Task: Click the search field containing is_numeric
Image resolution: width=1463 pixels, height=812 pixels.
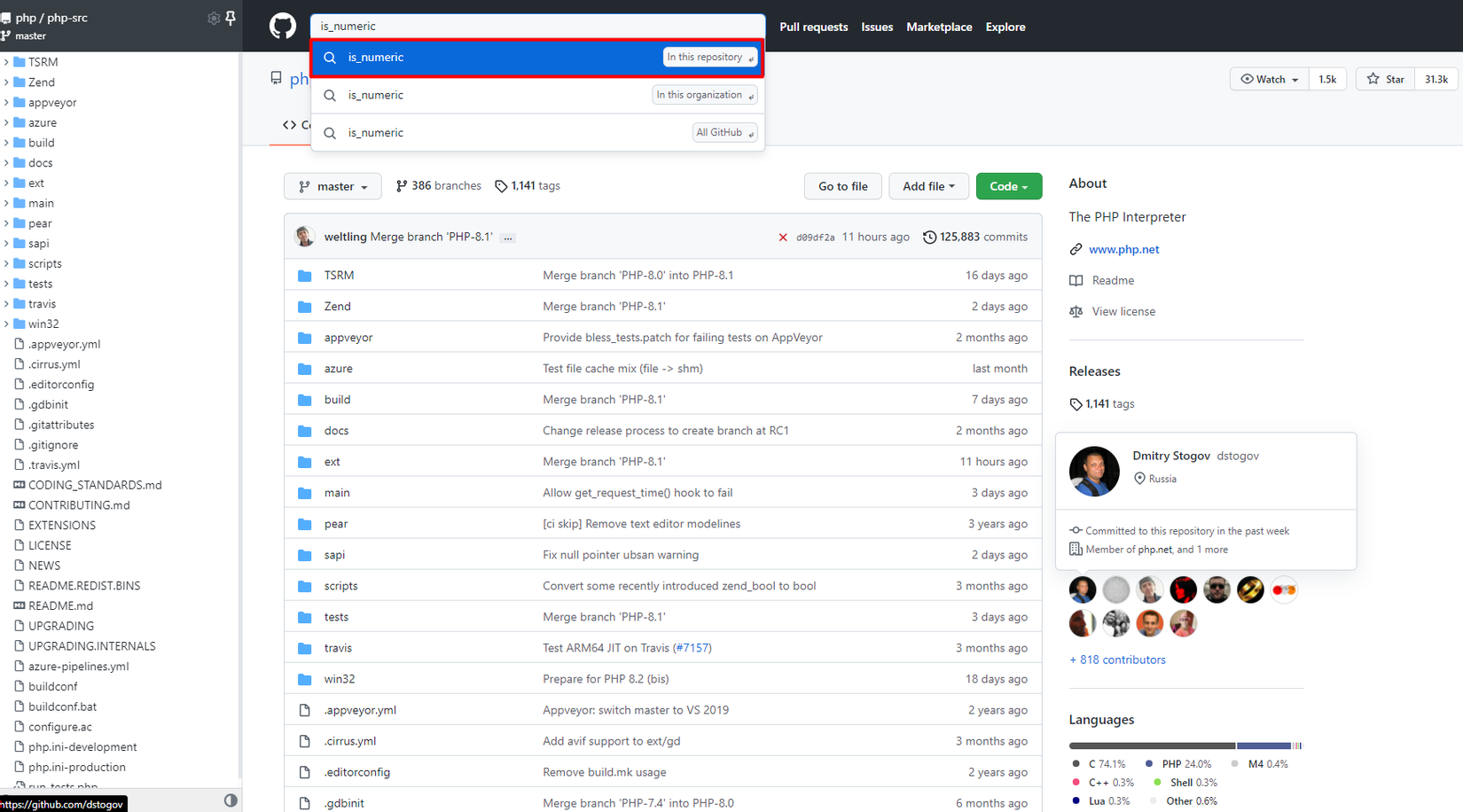Action: click(x=537, y=26)
